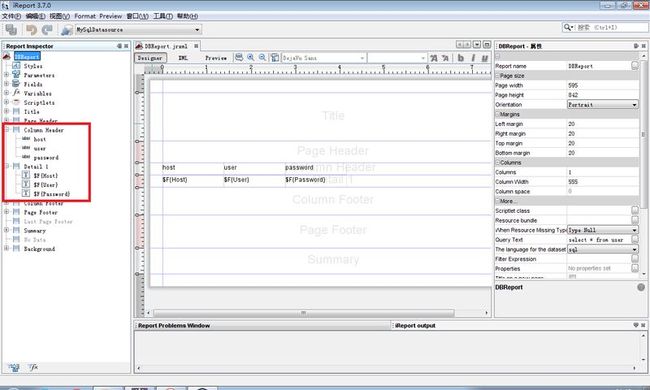The width and height of the screenshot is (650, 390).
Task: Close the DBReport.jrxml tab
Action: click(x=196, y=46)
